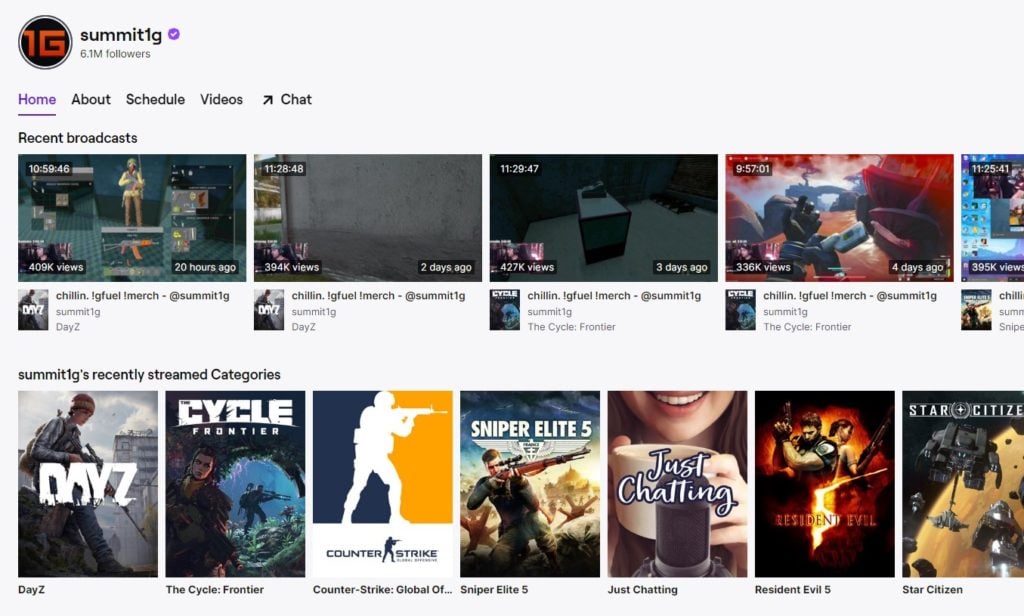Click Cycle game icon under third broadcast

(504, 310)
